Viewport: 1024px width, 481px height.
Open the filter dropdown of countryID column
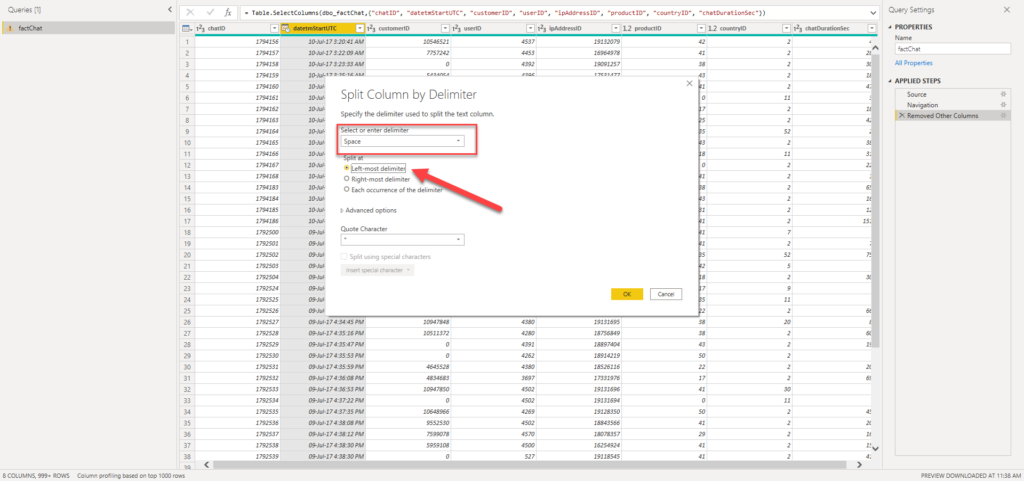pyautogui.click(x=786, y=28)
